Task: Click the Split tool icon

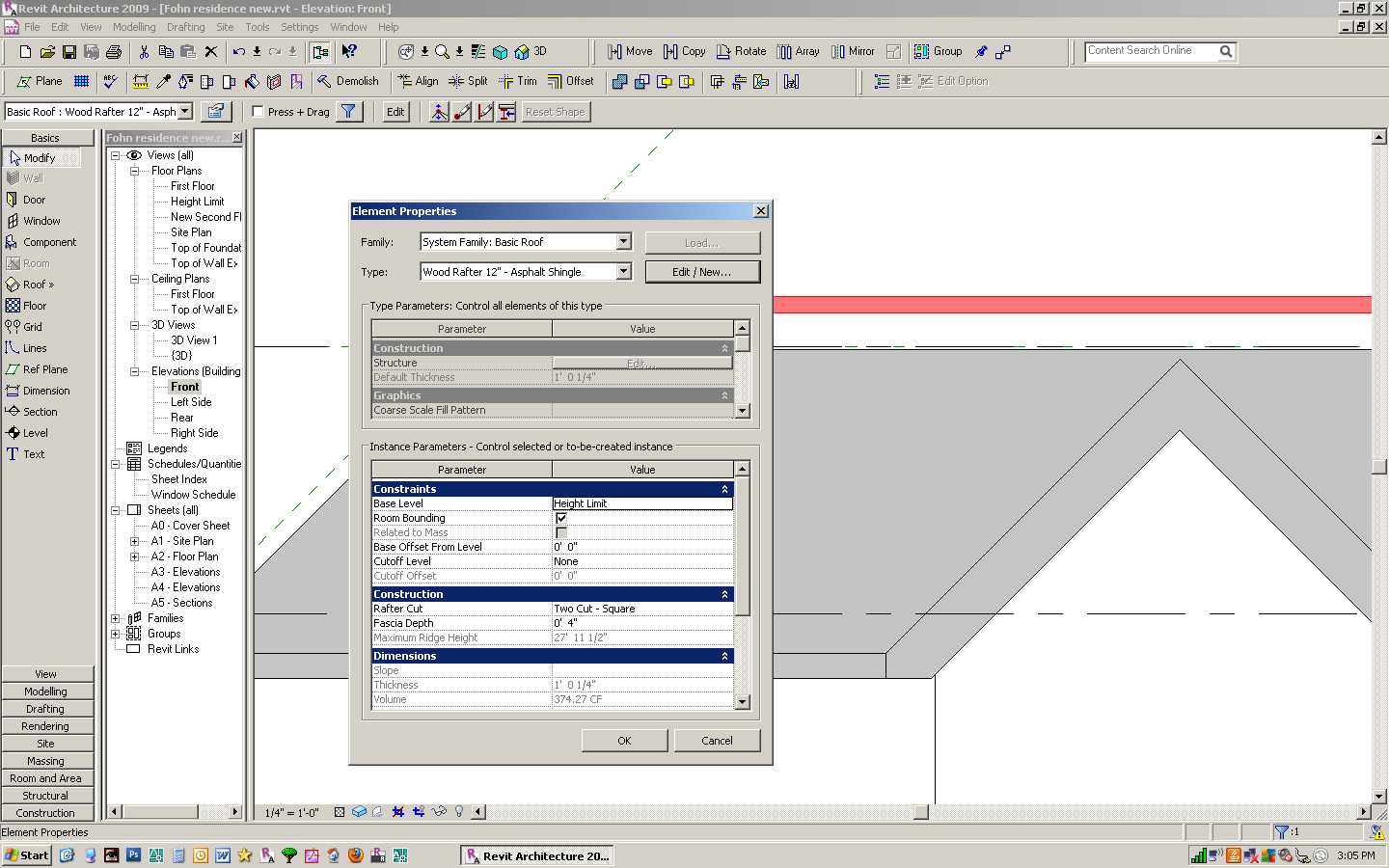Action: click(456, 82)
